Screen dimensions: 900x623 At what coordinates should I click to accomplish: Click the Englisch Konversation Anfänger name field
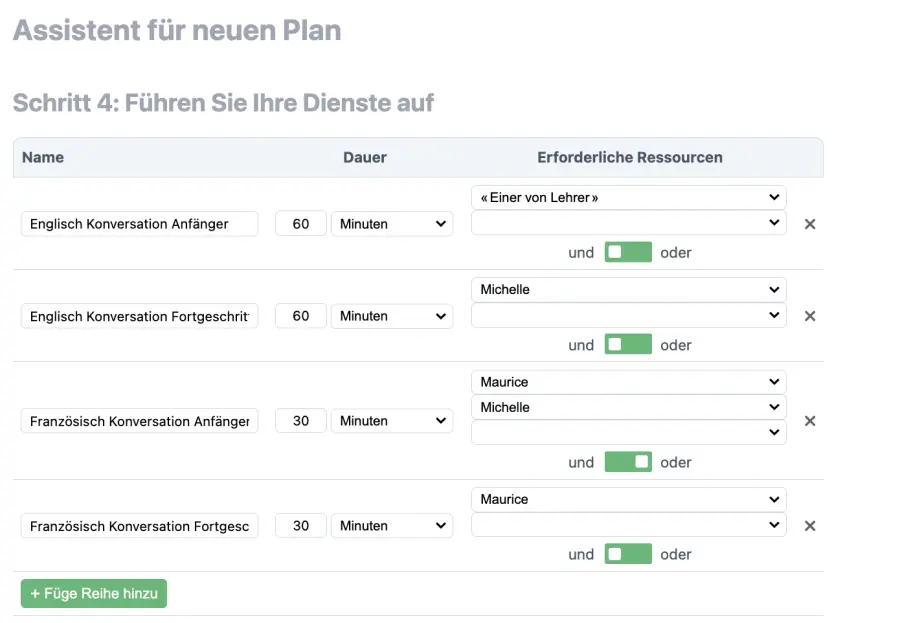139,224
